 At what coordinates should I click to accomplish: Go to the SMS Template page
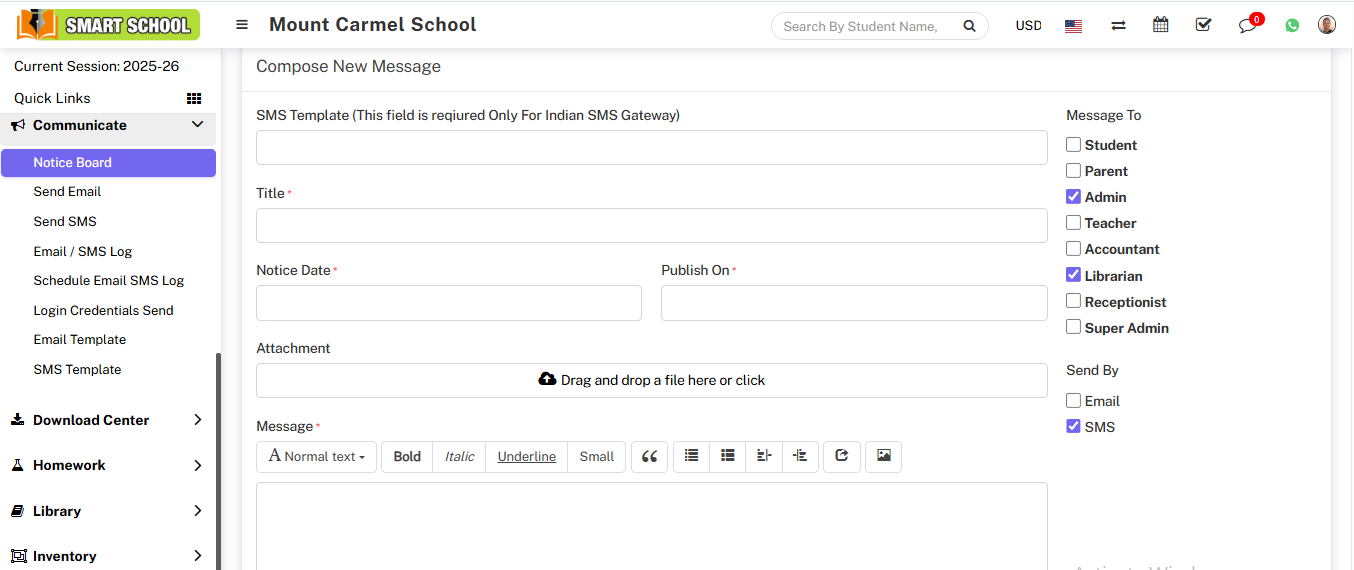tap(77, 370)
